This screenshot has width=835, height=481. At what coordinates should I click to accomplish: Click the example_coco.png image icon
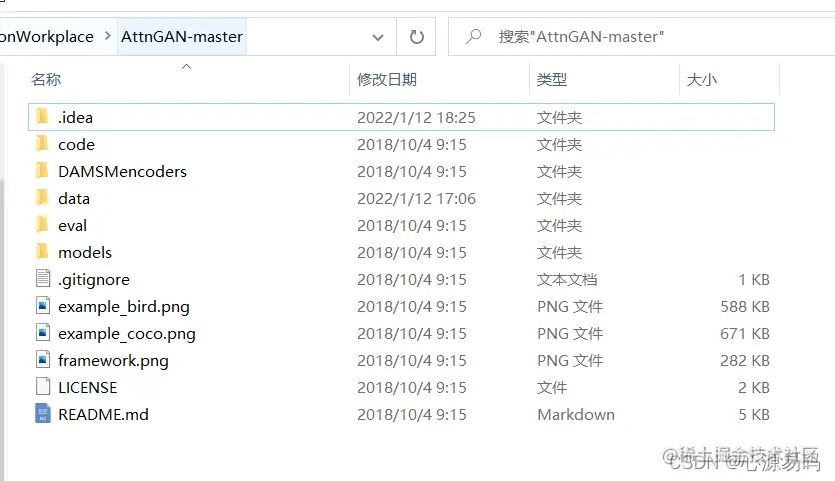43,333
